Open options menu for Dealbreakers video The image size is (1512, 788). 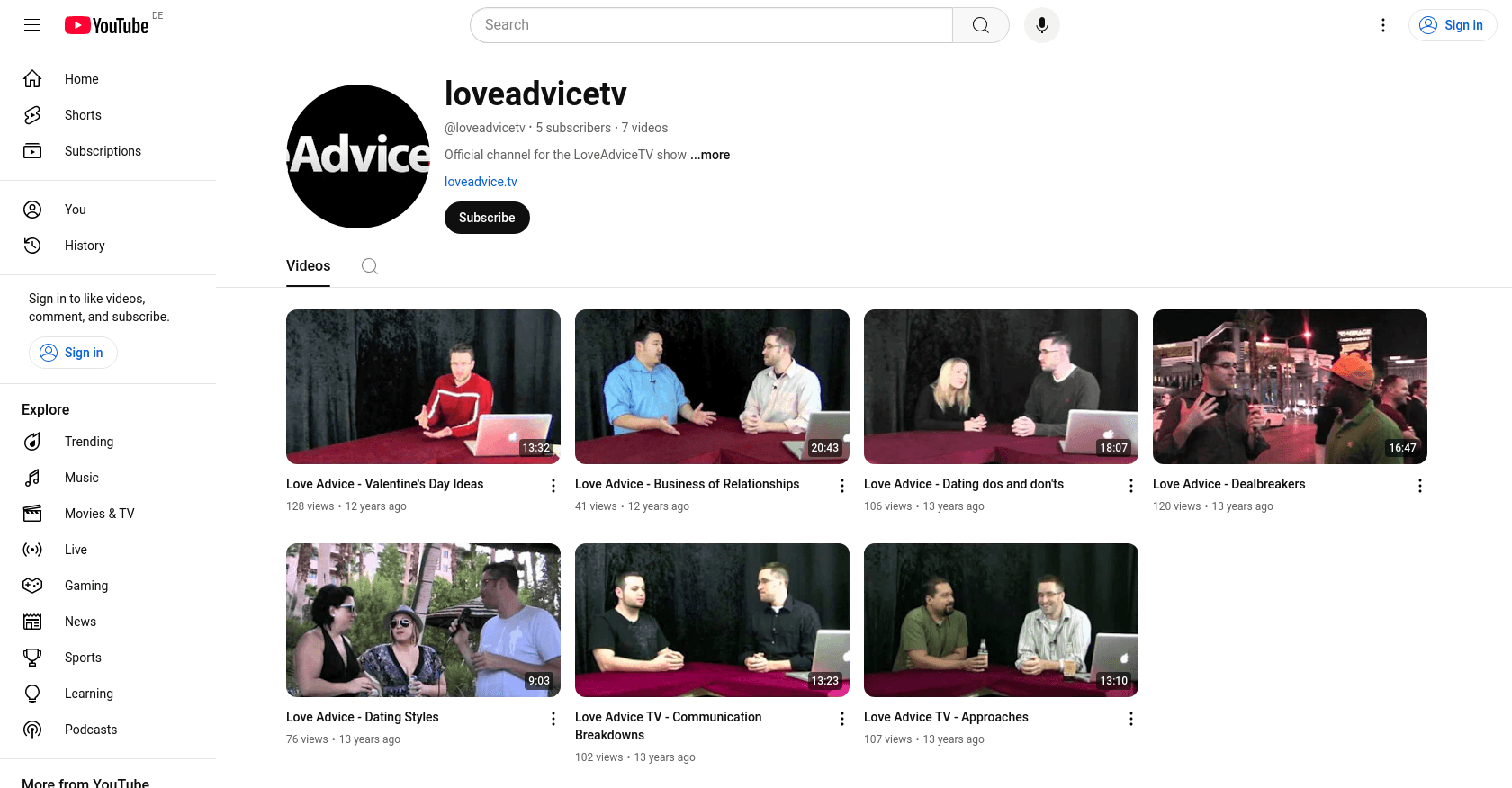pyautogui.click(x=1419, y=486)
